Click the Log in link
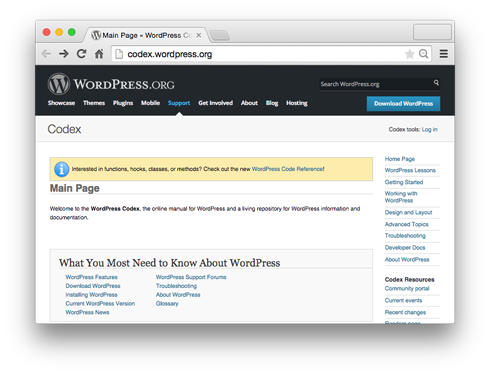Image resolution: width=490 pixels, height=374 pixels. (x=429, y=129)
